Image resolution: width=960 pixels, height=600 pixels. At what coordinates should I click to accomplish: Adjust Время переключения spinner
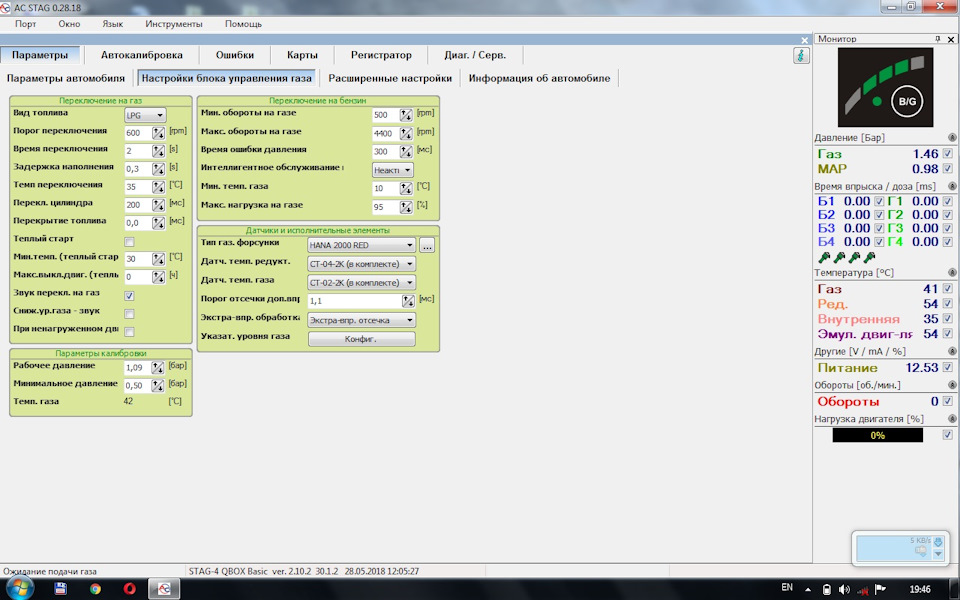click(x=159, y=151)
